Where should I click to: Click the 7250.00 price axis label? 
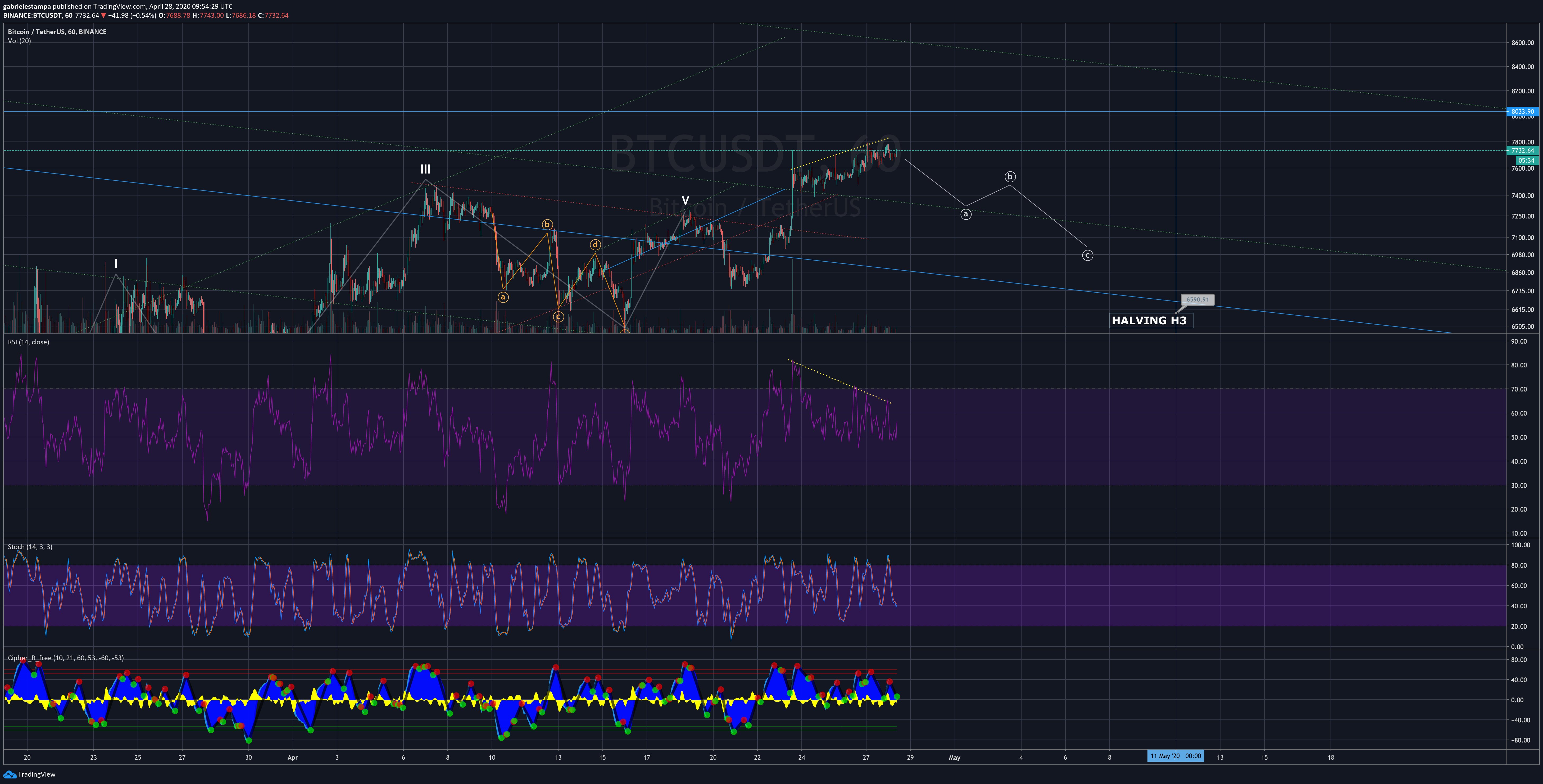tap(1523, 216)
